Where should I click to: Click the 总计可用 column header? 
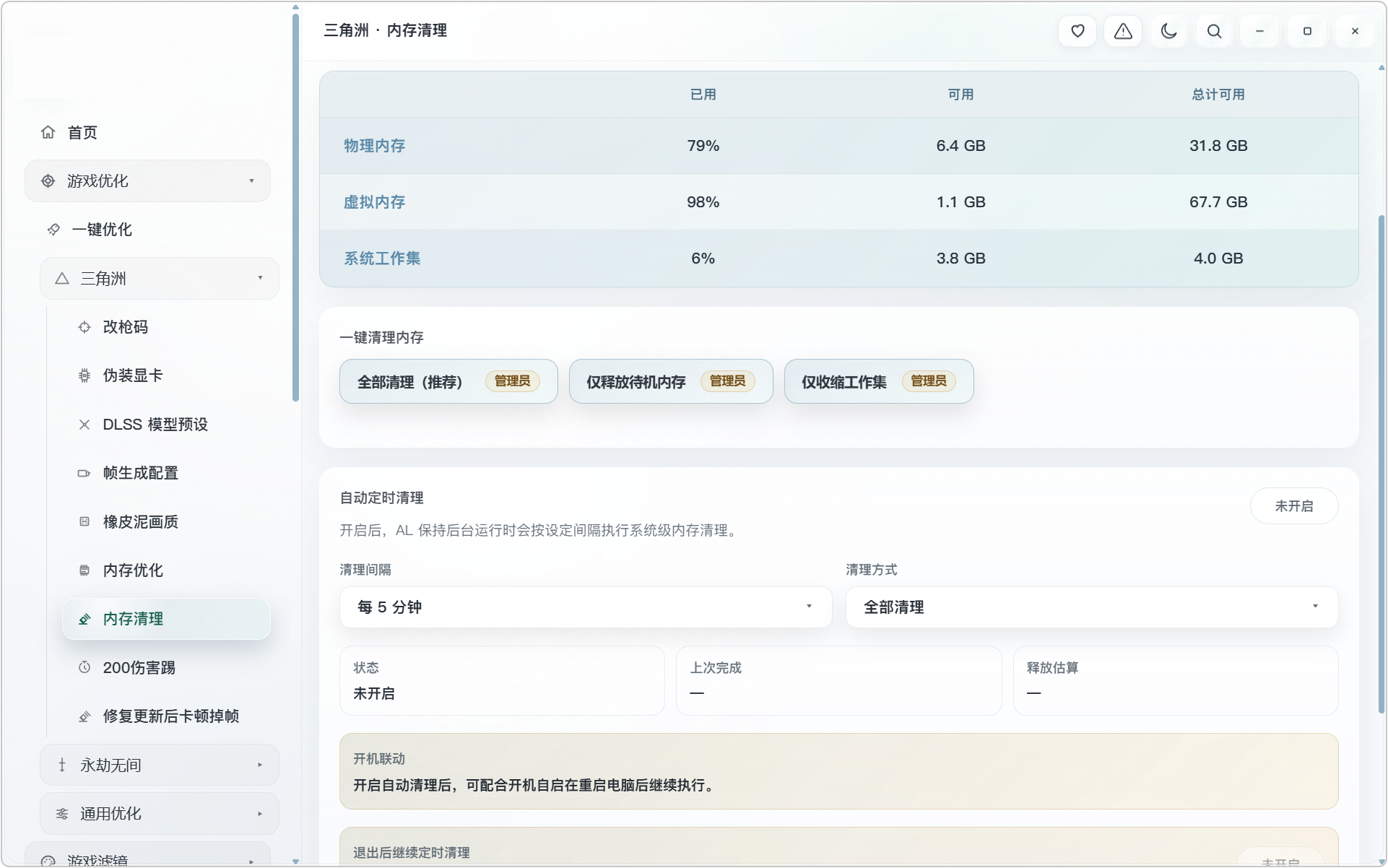coord(1218,95)
